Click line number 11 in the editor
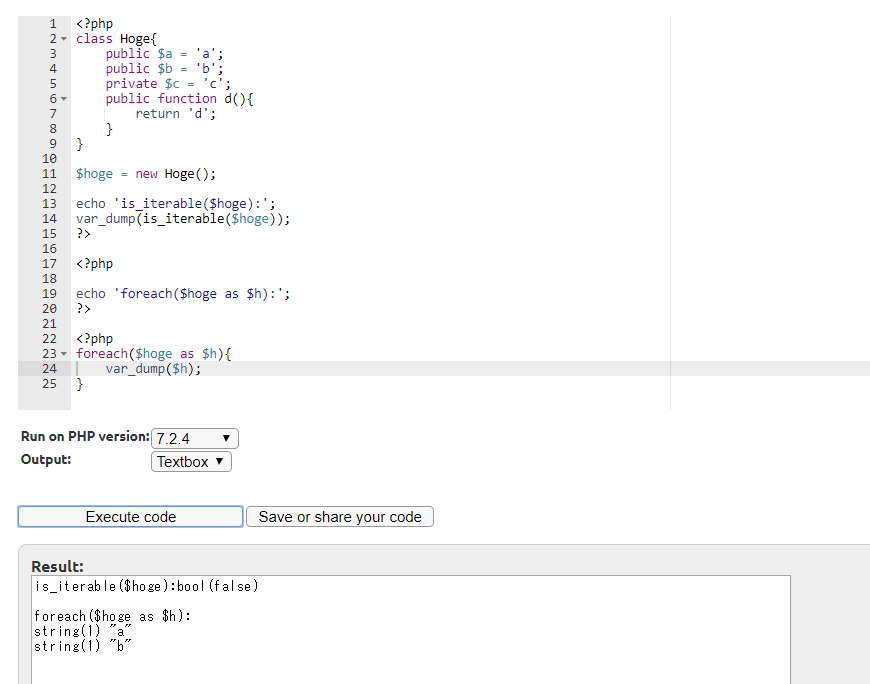The image size is (870, 684). 49,173
